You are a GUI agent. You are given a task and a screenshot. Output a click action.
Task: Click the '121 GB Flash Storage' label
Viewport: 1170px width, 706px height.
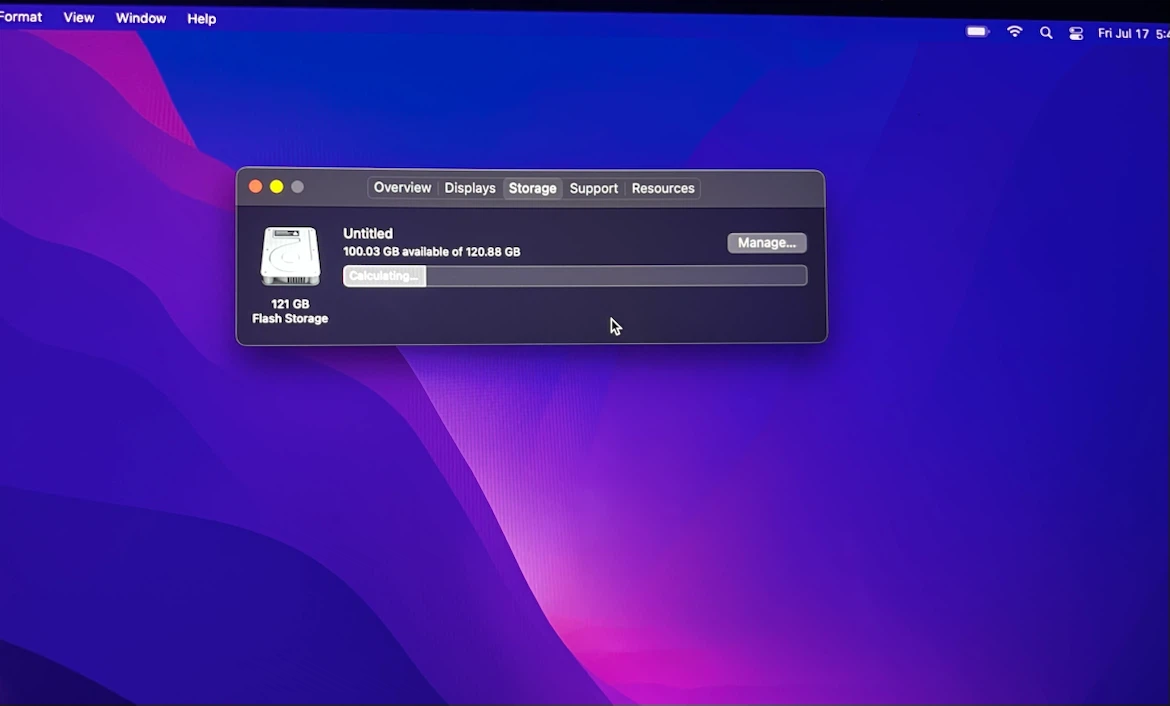[290, 311]
